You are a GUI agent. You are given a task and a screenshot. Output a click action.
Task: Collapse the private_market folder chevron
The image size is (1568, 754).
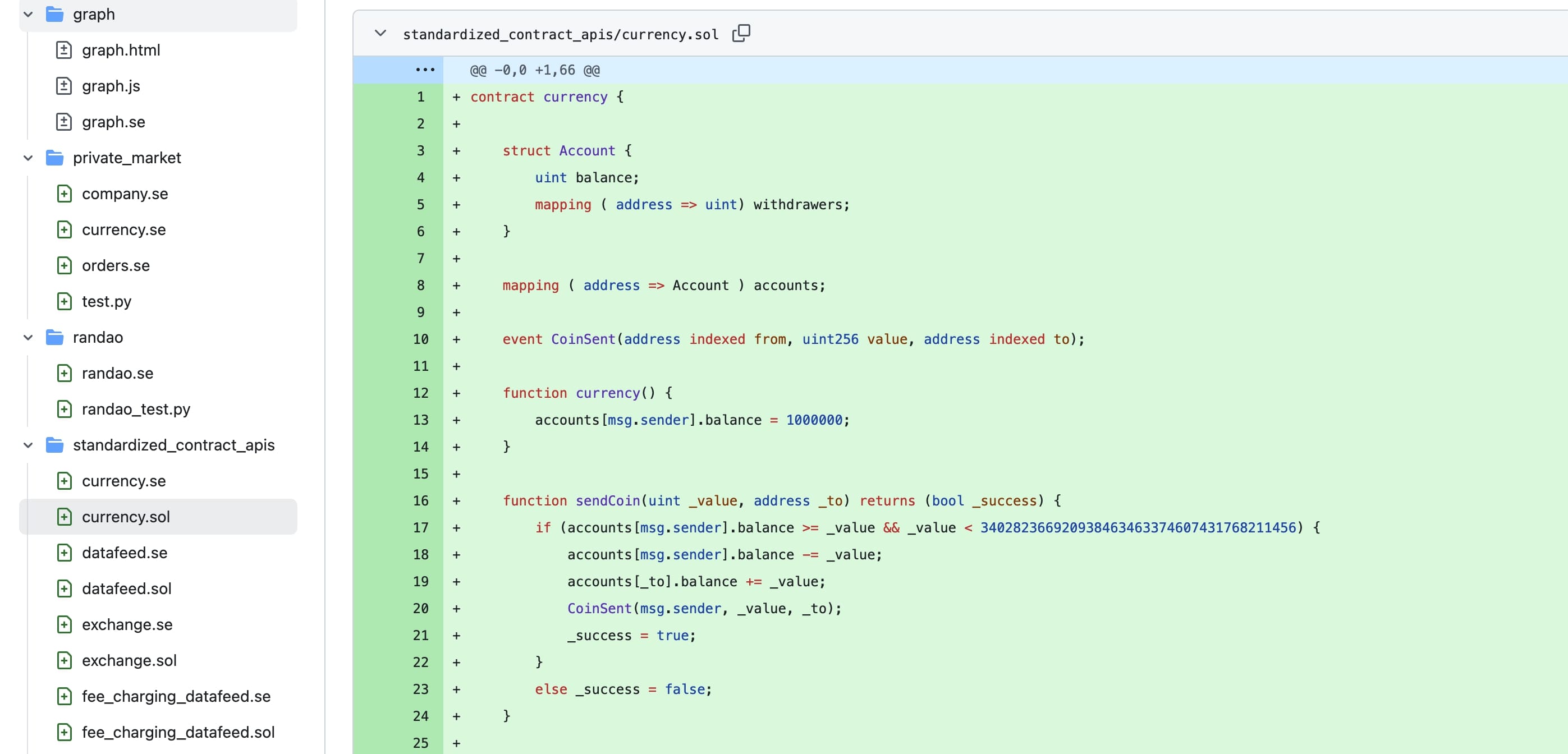(28, 158)
